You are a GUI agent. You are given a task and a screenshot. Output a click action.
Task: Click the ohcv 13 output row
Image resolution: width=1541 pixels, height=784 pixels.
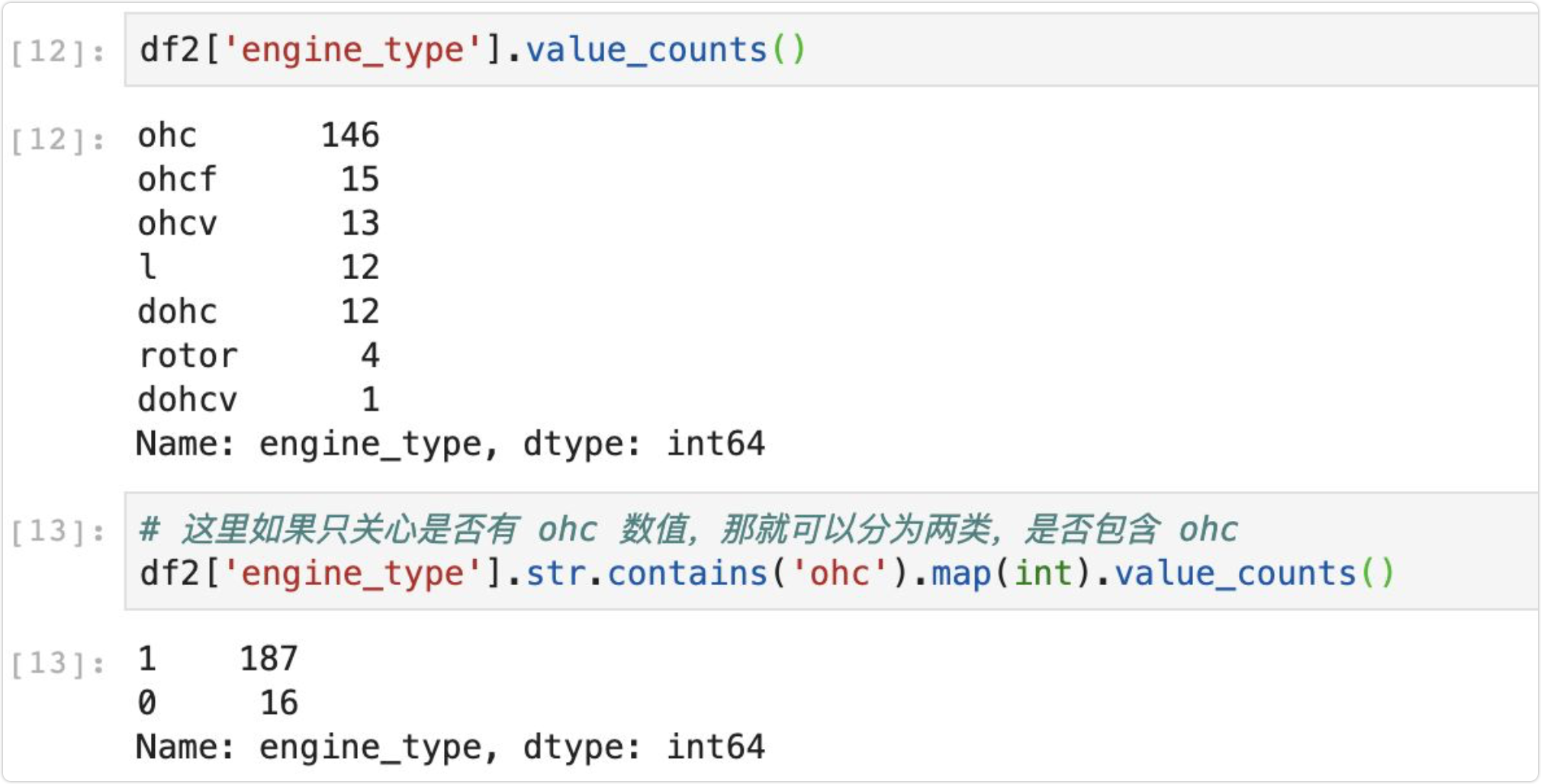click(258, 223)
